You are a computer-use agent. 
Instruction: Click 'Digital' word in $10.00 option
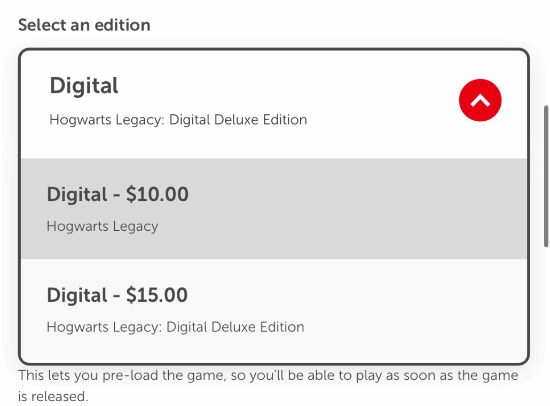point(77,195)
